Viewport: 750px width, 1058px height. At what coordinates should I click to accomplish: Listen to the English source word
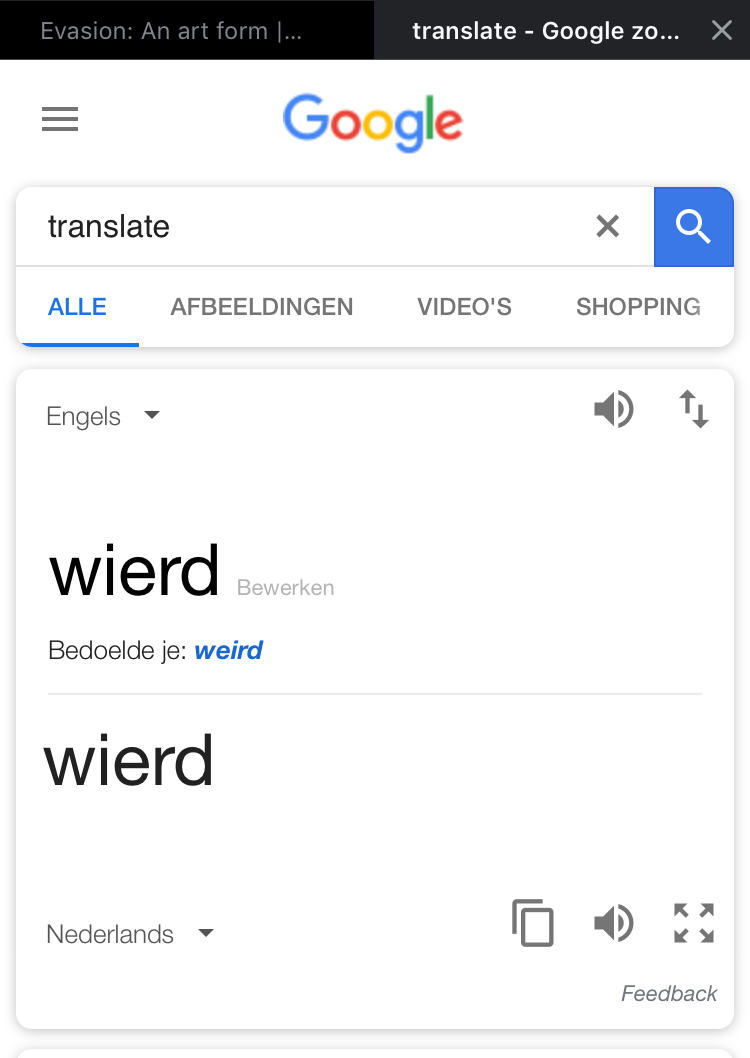613,410
